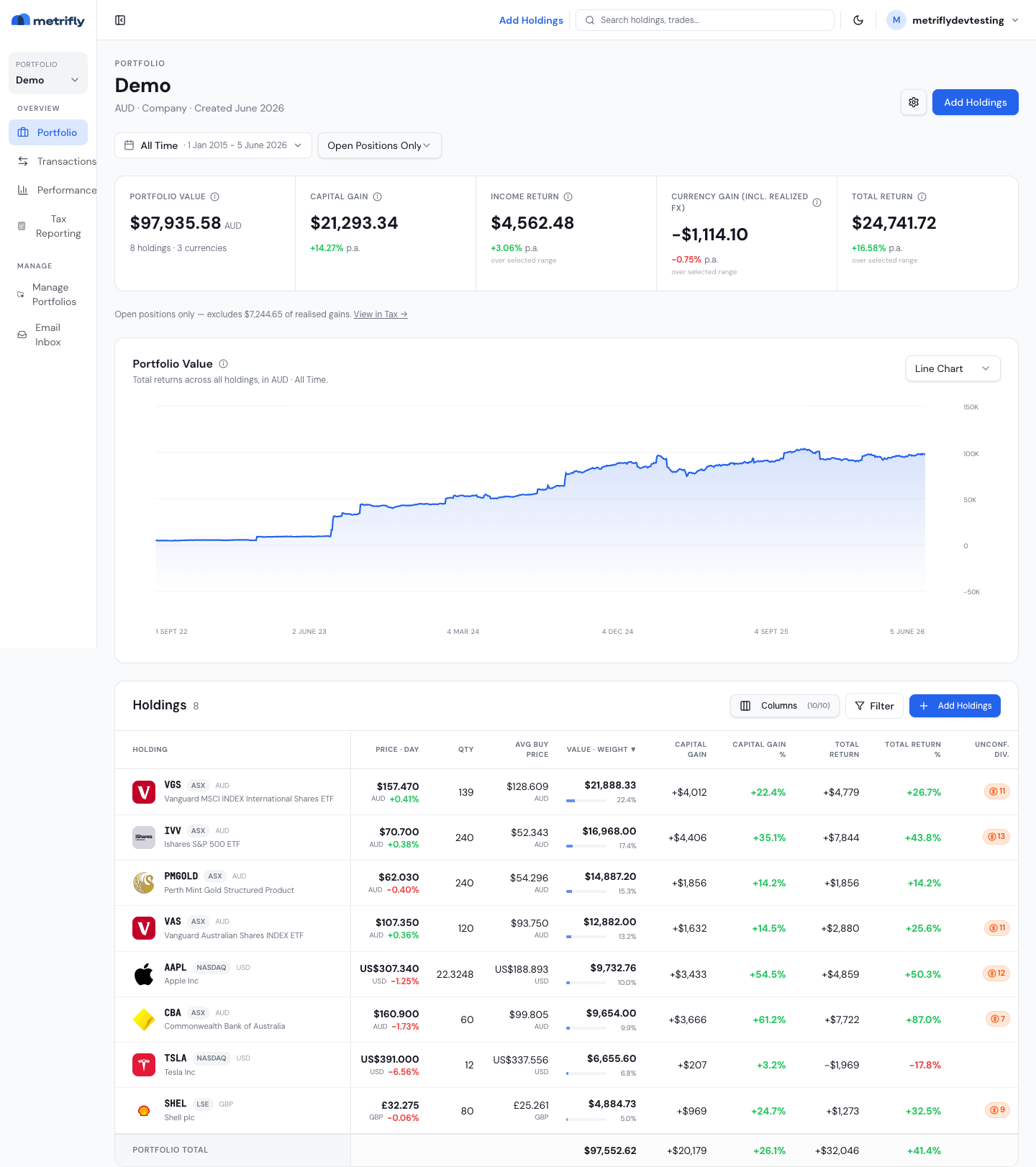Open the Line Chart type dropdown
The width and height of the screenshot is (1036, 1167).
953,368
